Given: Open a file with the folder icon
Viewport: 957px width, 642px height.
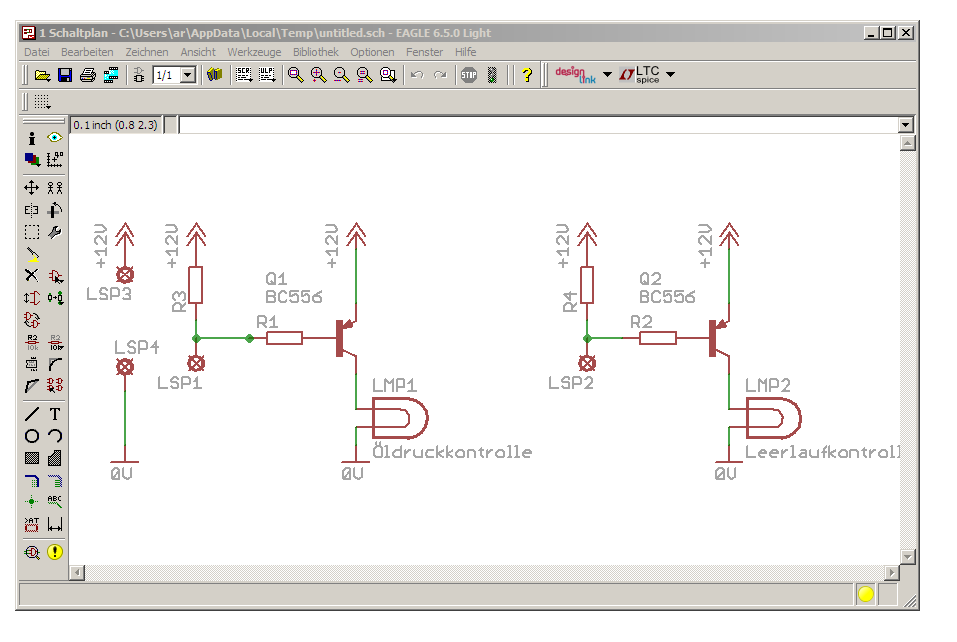Looking at the screenshot, I should (x=42, y=75).
